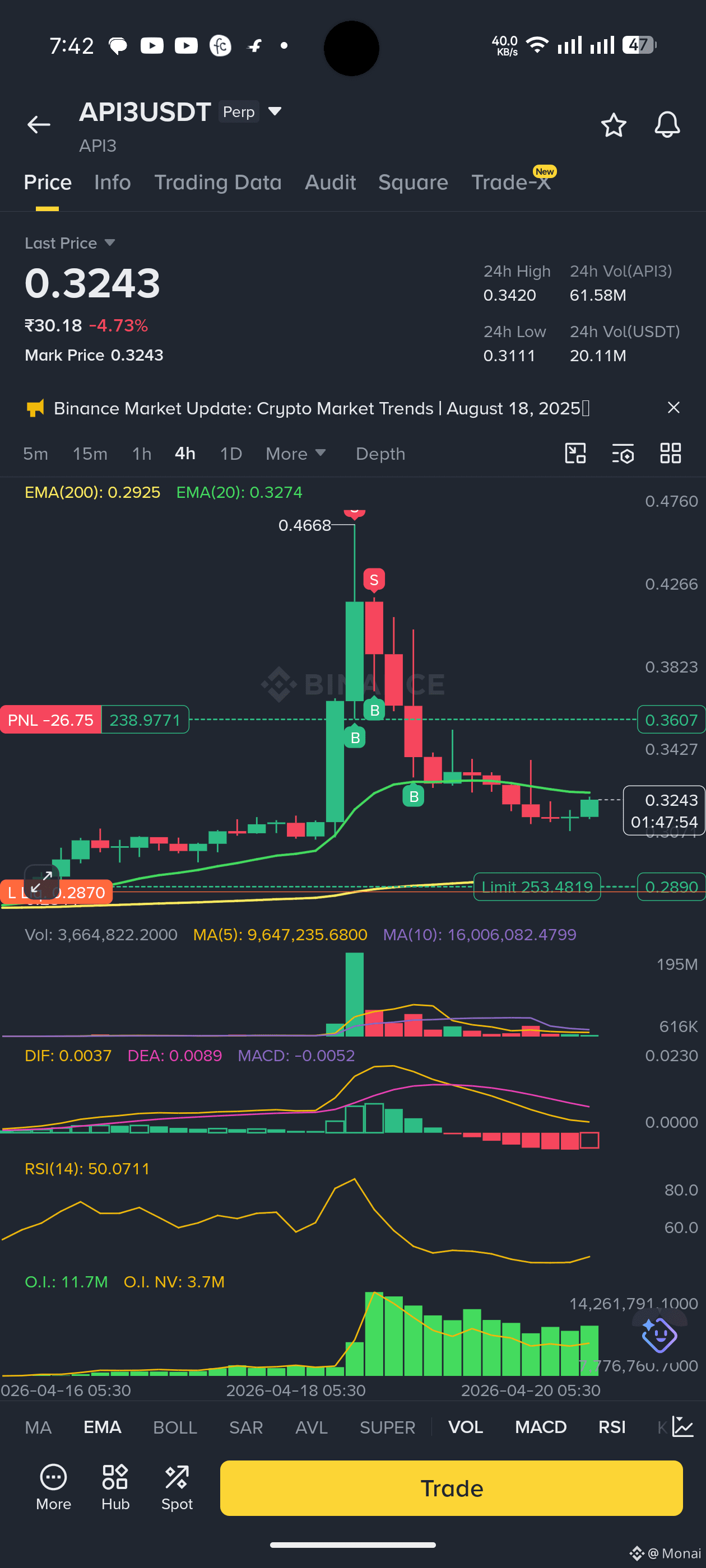Open the More timeframes dropdown
The image size is (706, 1568).
pos(296,454)
